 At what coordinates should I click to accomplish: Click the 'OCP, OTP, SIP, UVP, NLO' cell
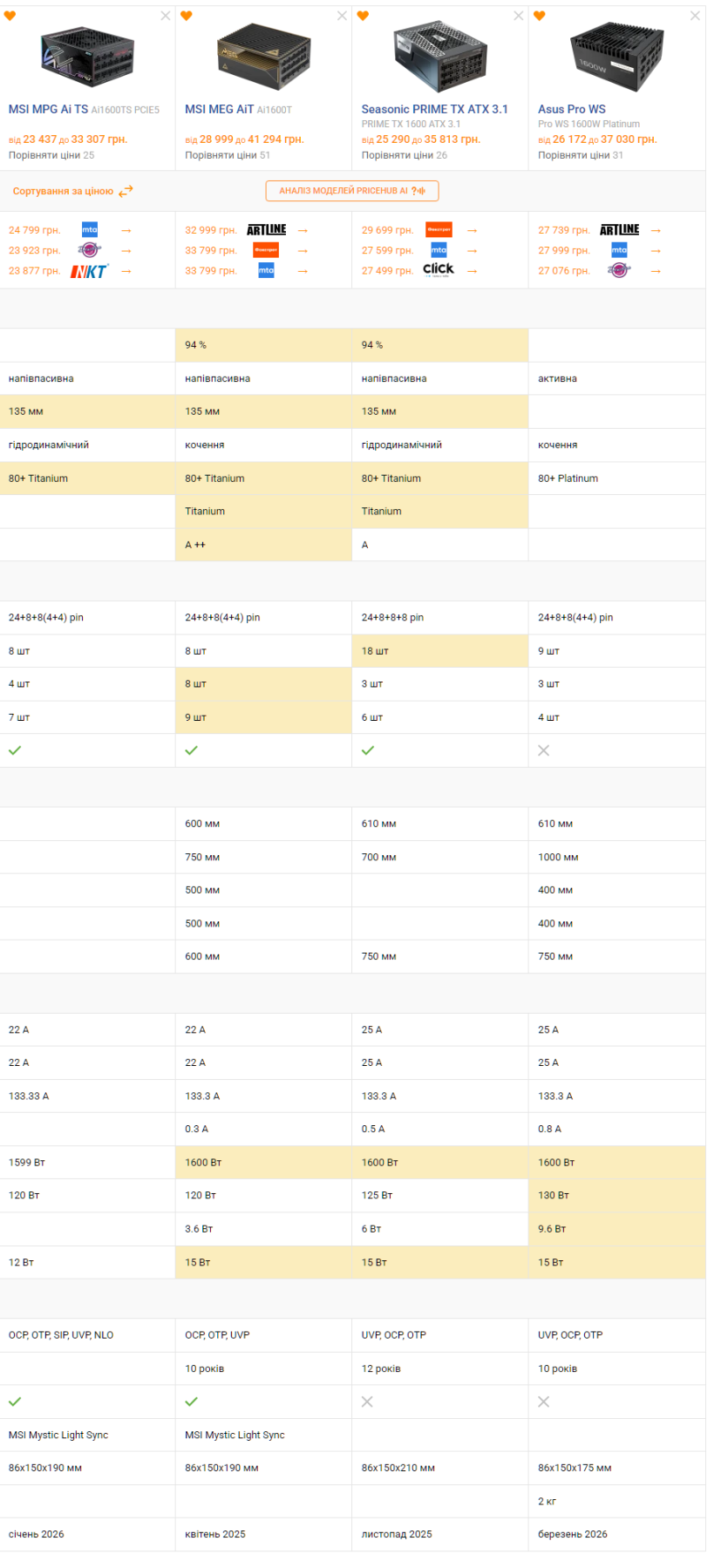[x=87, y=1335]
